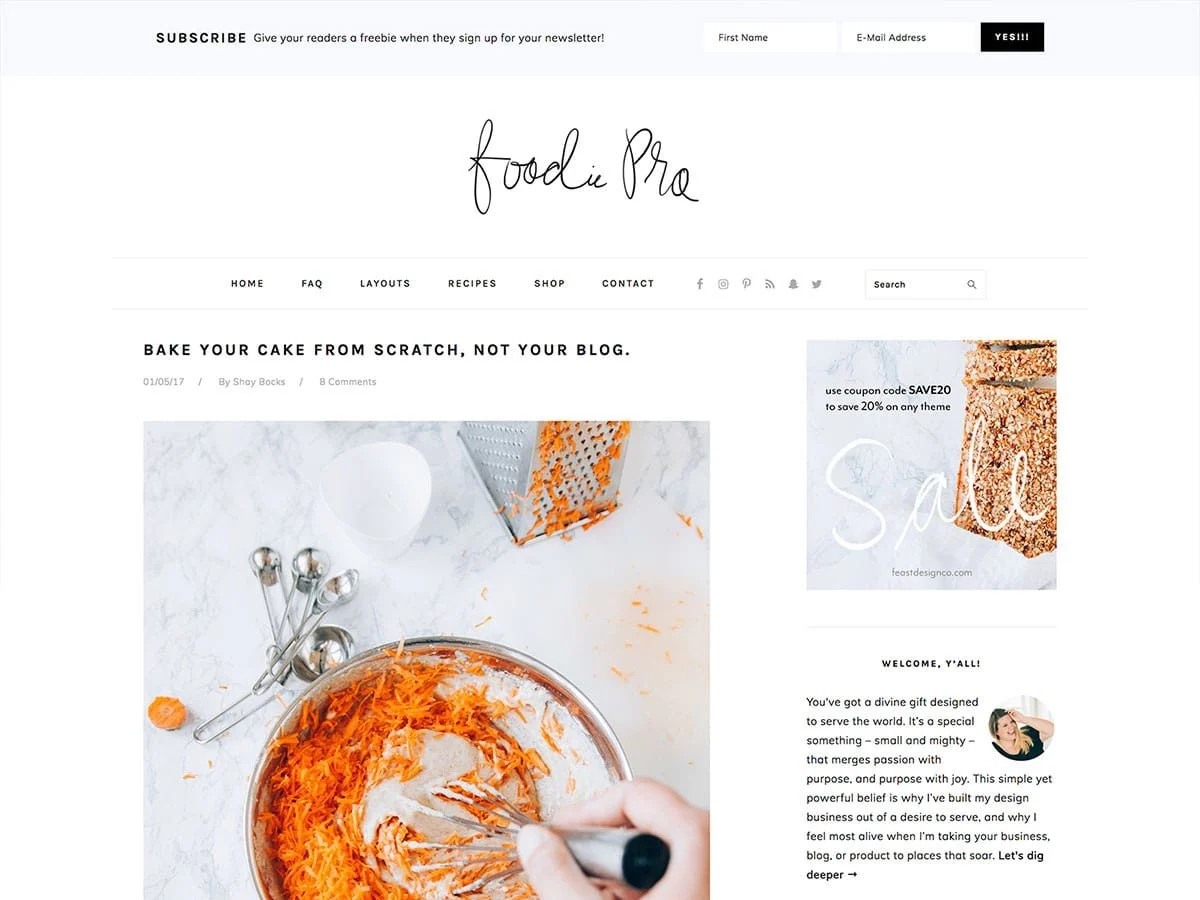
Task: Click the magnifying glass search icon
Action: 971,285
